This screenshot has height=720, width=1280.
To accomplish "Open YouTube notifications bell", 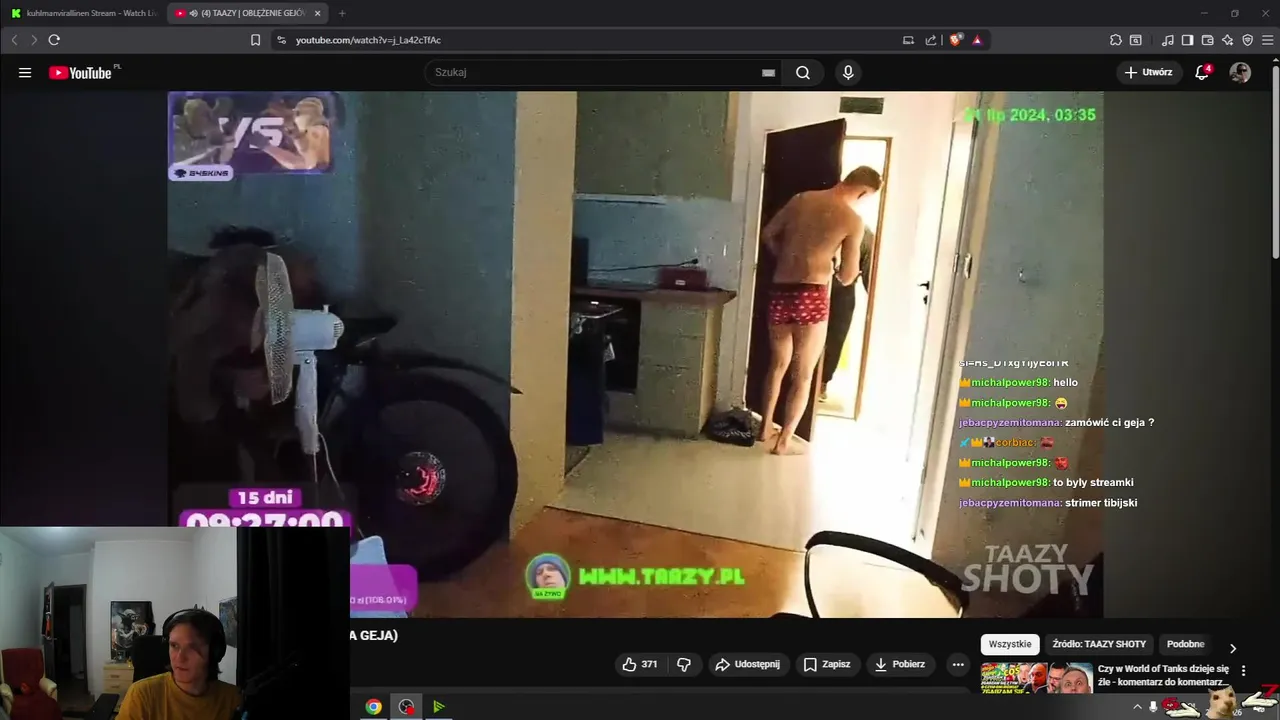I will pyautogui.click(x=1203, y=72).
